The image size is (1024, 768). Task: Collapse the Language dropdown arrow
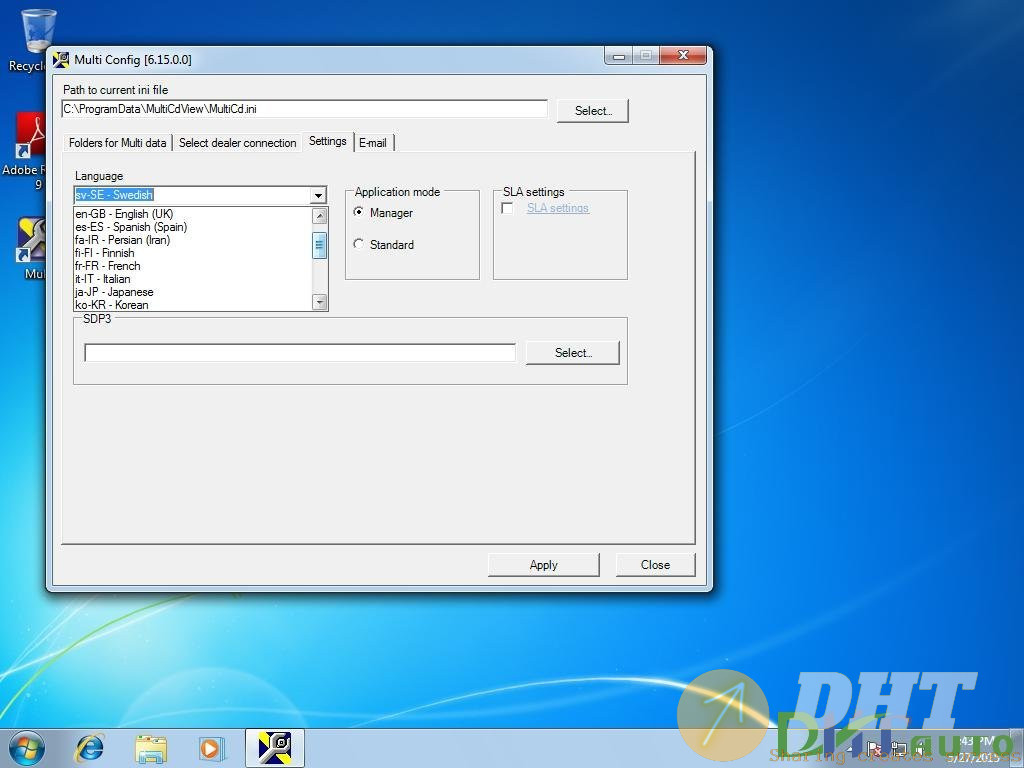click(318, 195)
